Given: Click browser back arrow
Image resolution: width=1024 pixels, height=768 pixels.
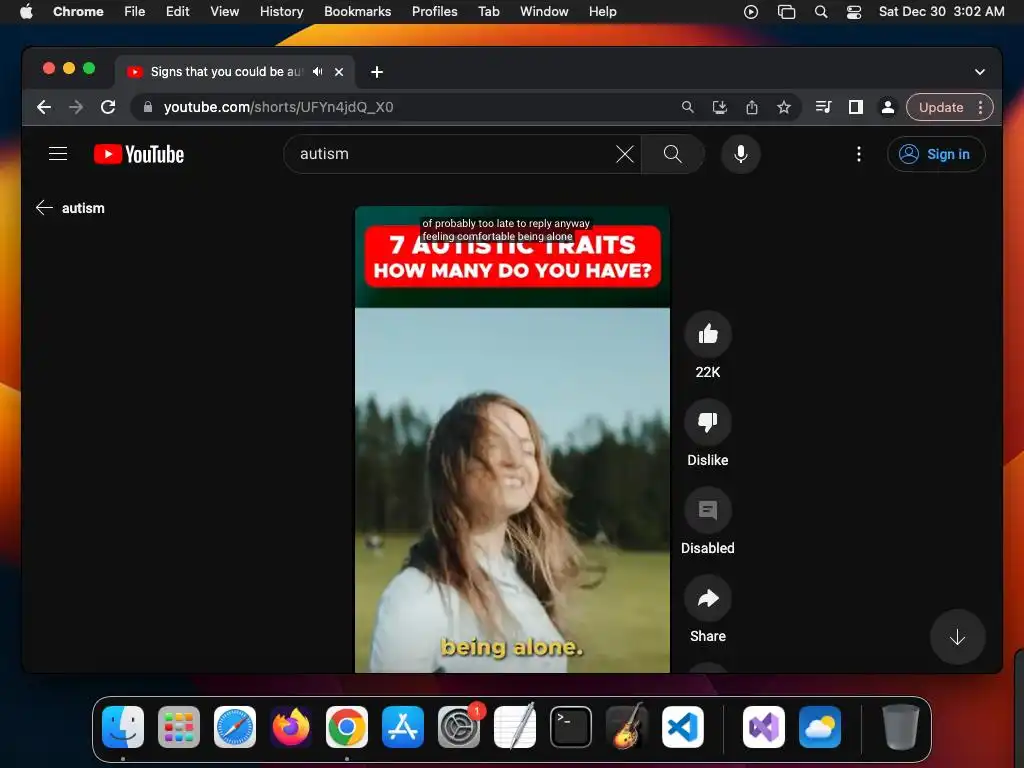Looking at the screenshot, I should point(44,107).
